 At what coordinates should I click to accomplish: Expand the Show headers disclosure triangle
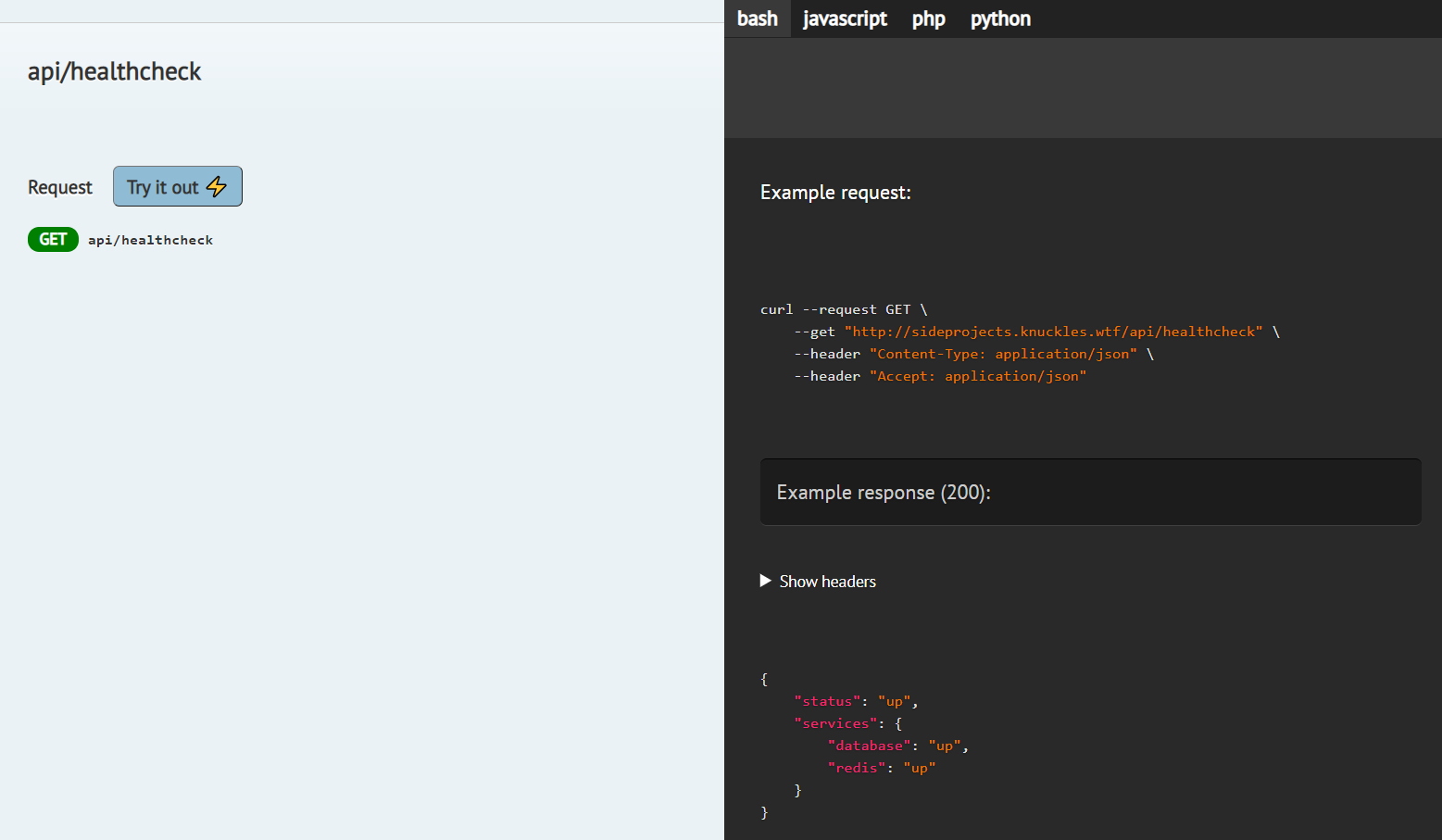pos(766,581)
